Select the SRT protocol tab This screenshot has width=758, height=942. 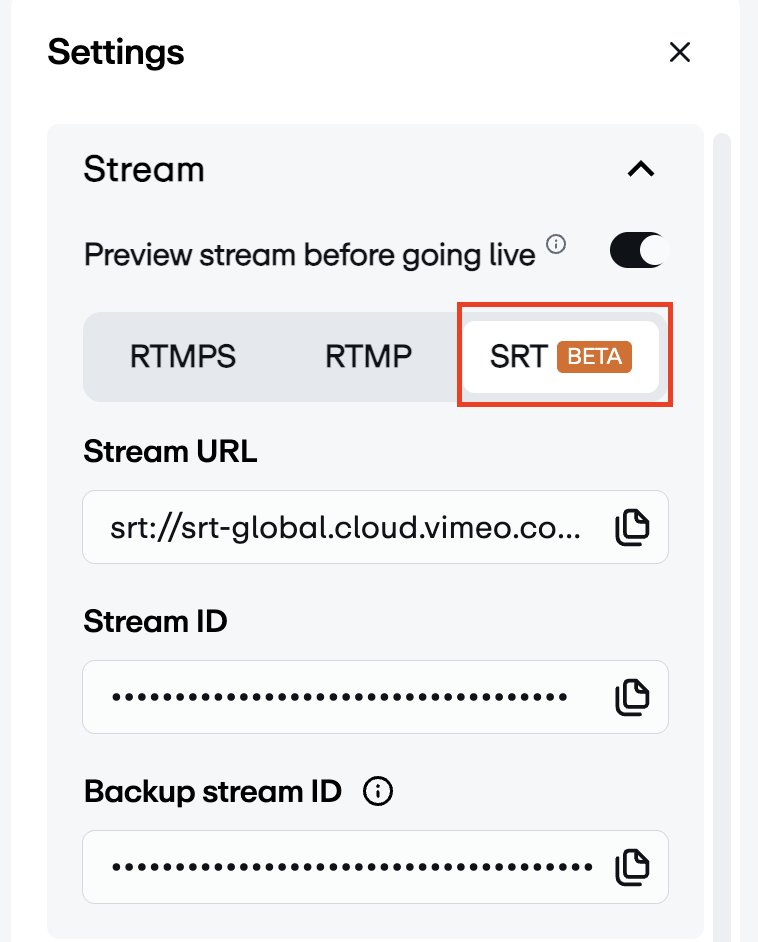pos(518,357)
